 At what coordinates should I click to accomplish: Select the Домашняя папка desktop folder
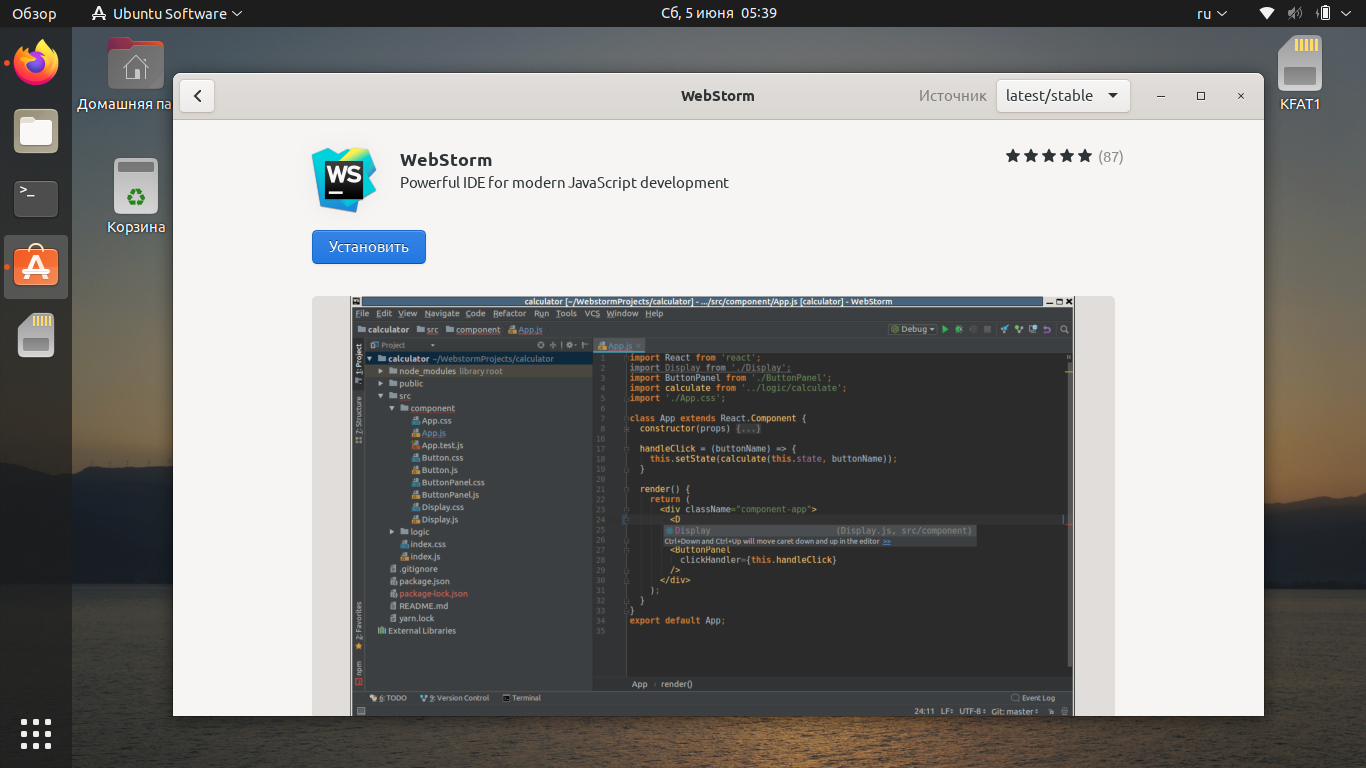pos(135,68)
